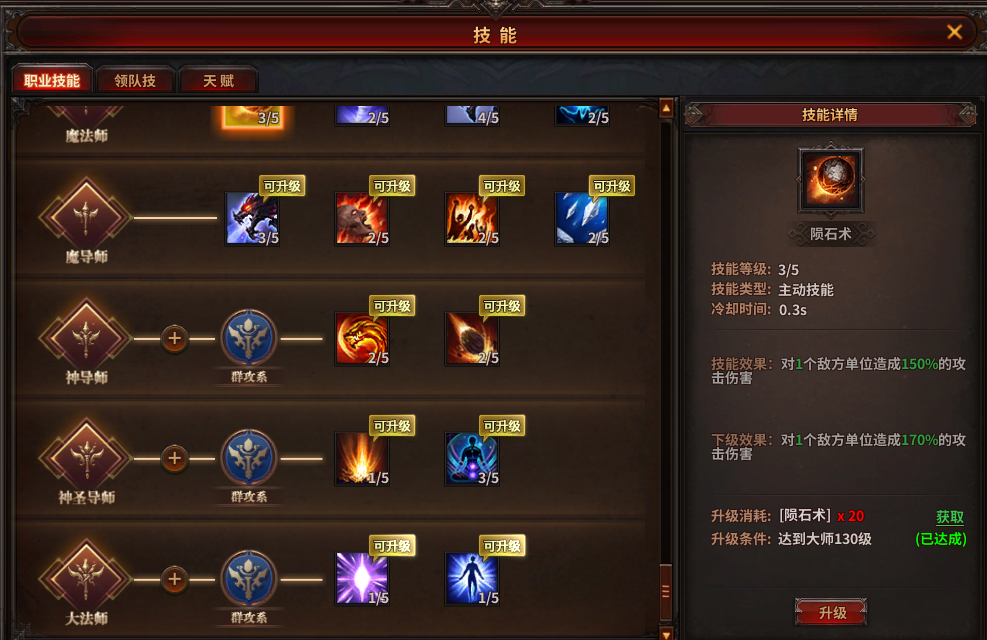Expand the plus node beside 神导师
Image resolution: width=987 pixels, height=640 pixels.
point(174,339)
